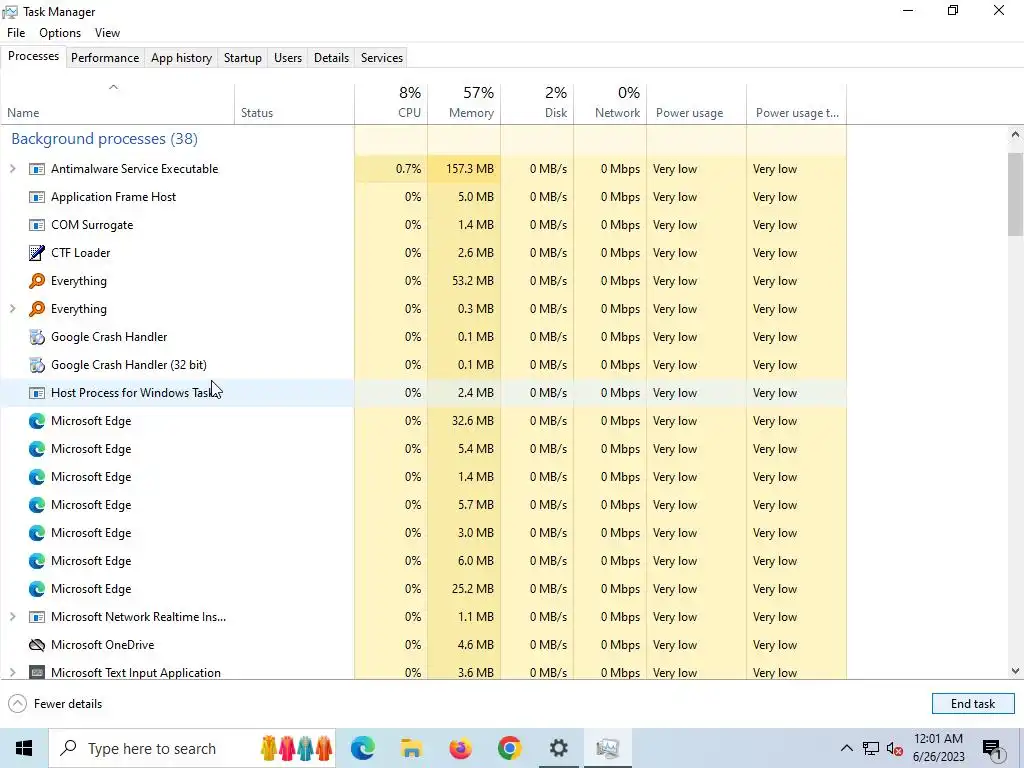Click the Microsoft Edge icon using 6.0 MB

37,561
